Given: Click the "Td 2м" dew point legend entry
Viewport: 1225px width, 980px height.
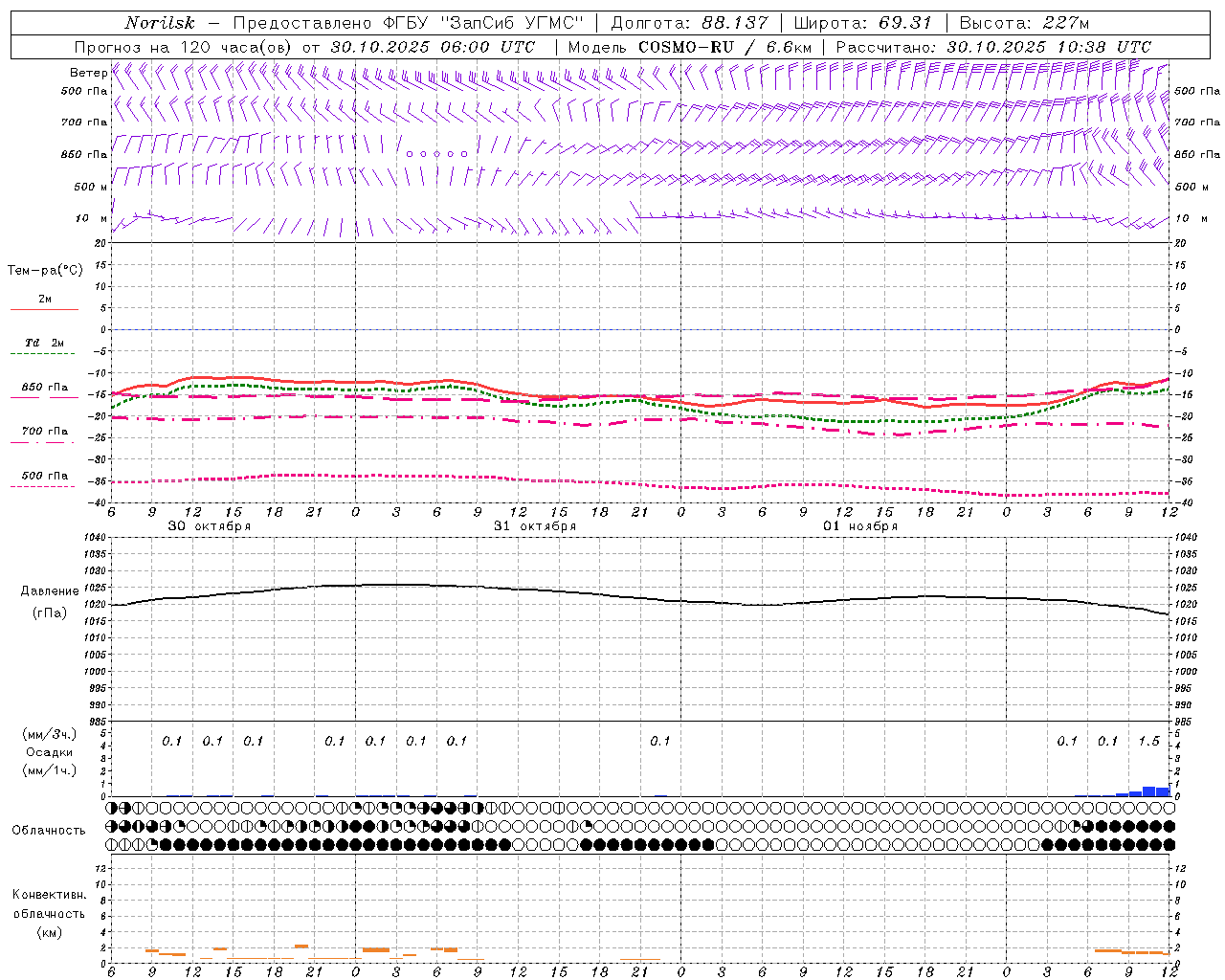Looking at the screenshot, I should (45, 343).
